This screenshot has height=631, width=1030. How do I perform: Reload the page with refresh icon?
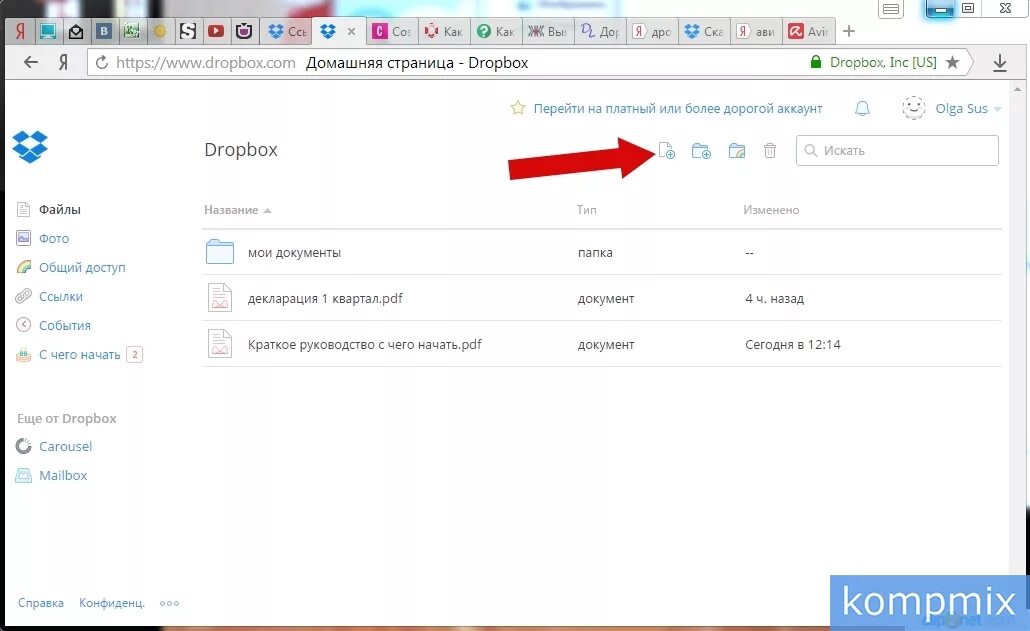(x=102, y=62)
